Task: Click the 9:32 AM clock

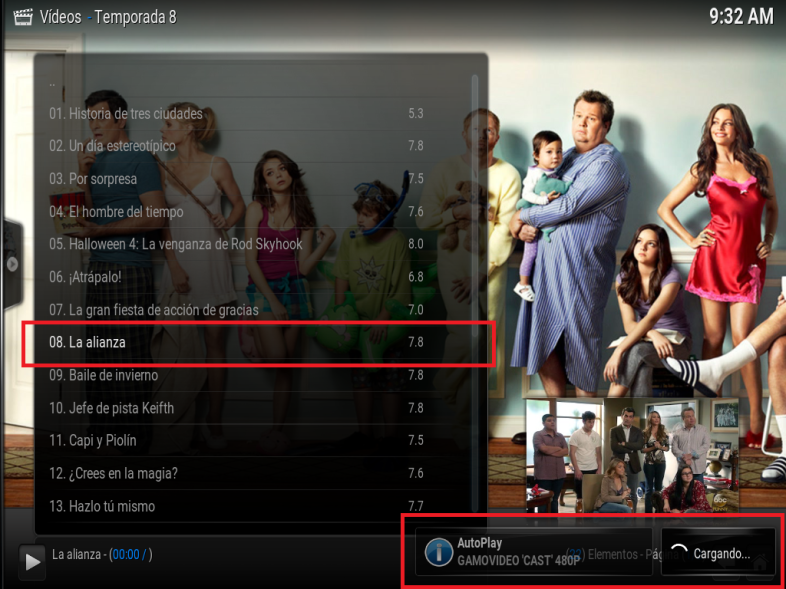Action: pos(741,17)
